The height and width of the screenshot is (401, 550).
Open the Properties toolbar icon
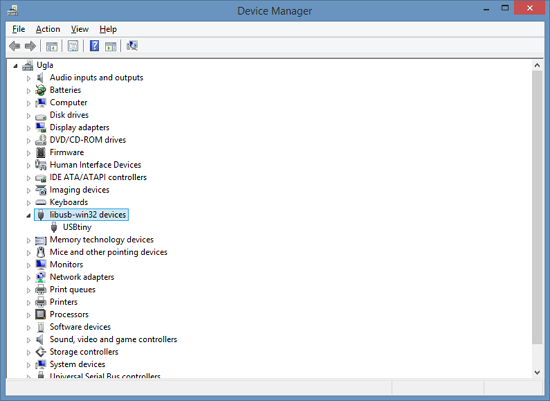(x=73, y=46)
